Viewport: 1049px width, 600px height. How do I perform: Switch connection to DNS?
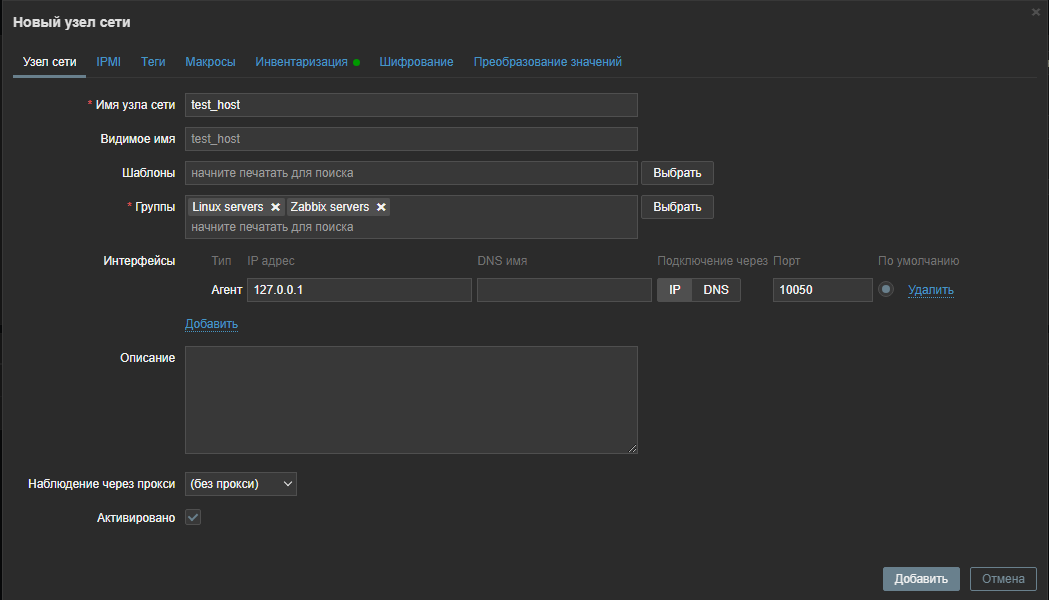(x=716, y=290)
